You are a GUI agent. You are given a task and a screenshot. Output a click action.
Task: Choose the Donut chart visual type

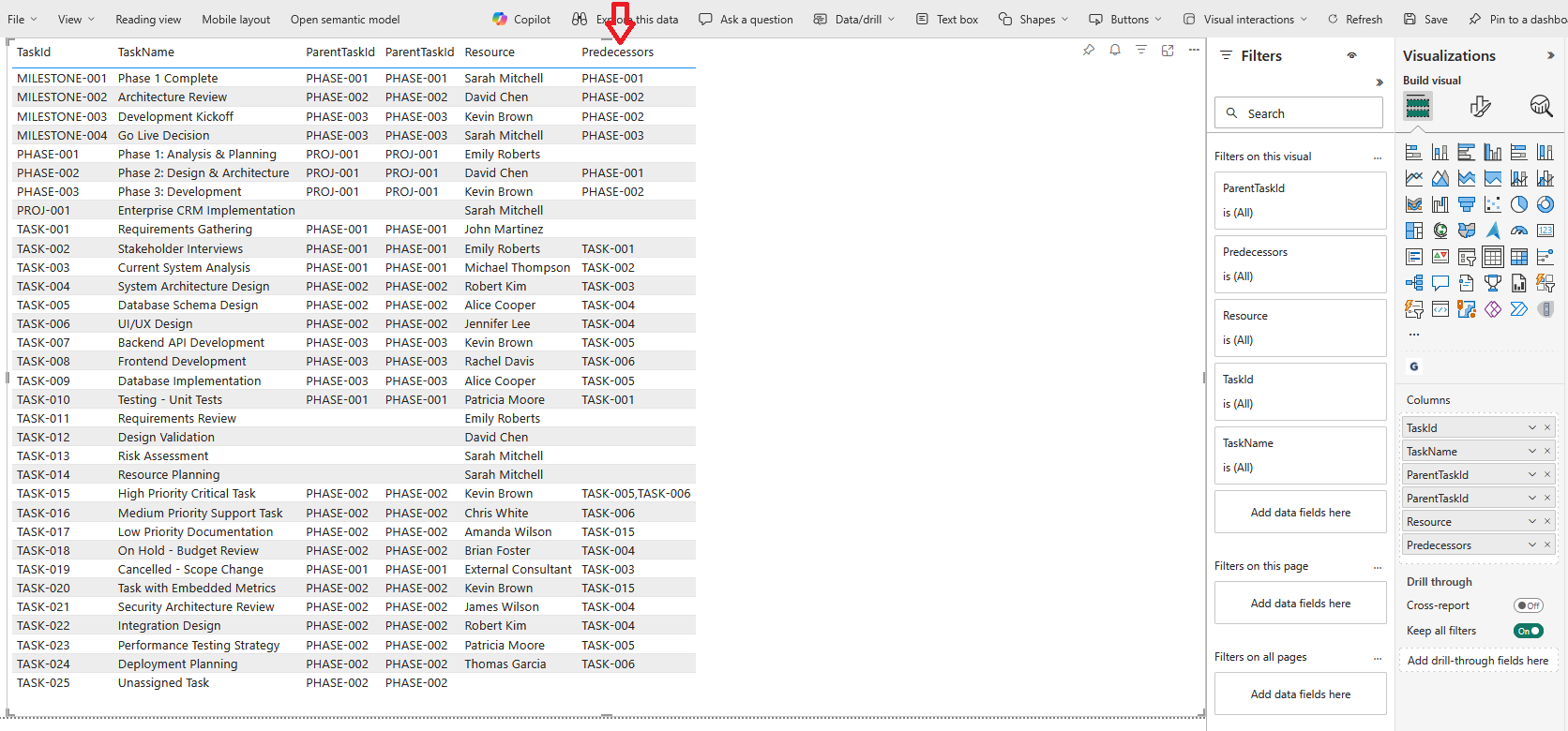coord(1545,204)
